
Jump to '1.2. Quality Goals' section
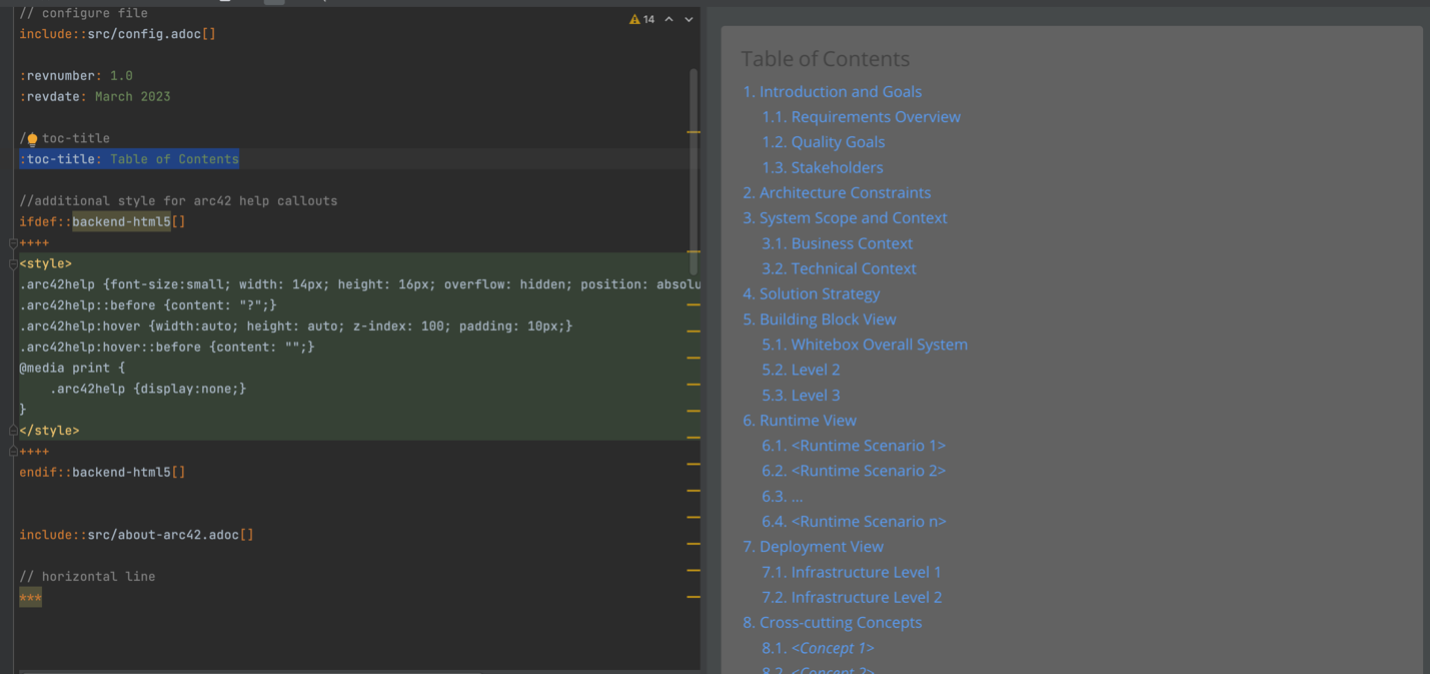click(823, 142)
